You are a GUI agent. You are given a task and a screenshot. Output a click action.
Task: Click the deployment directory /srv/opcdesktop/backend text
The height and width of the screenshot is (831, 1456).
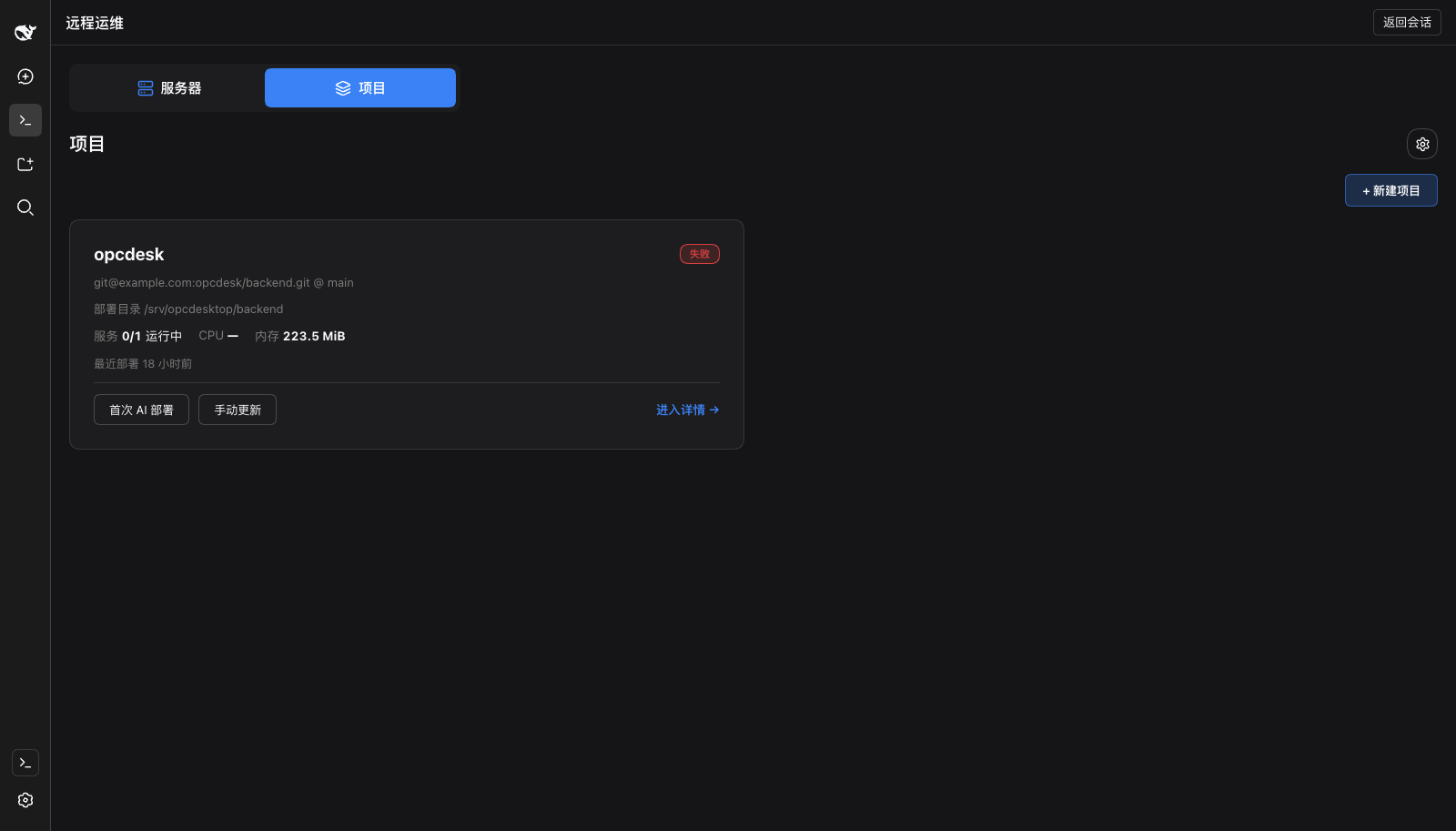[x=188, y=309]
